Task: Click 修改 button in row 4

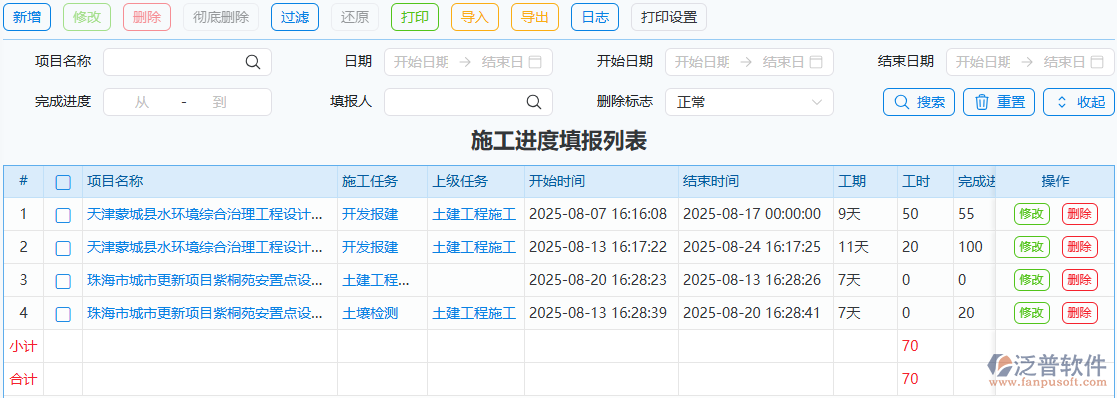Action: point(1032,313)
